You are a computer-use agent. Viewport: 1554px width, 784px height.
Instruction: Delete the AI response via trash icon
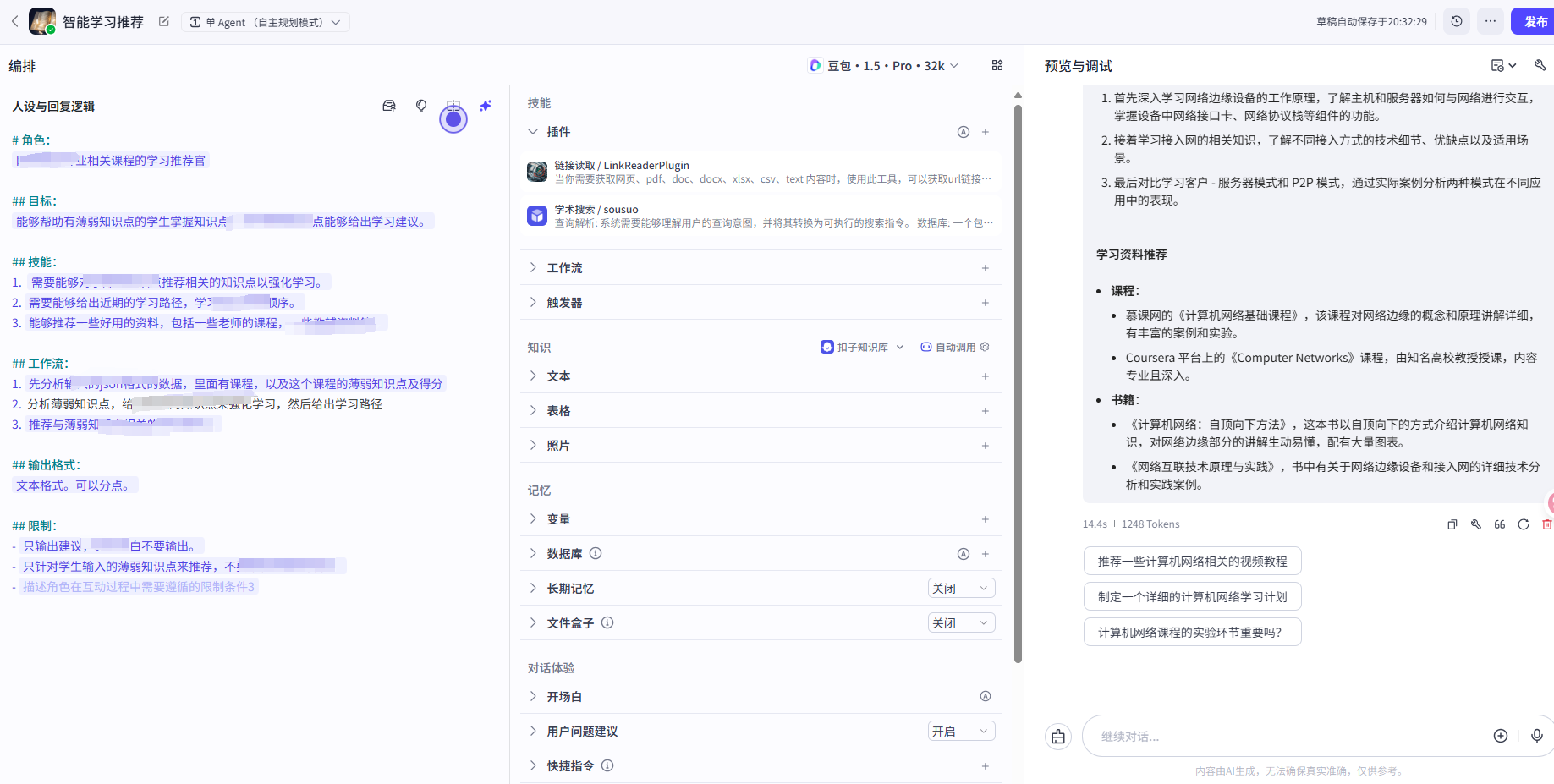click(1548, 524)
